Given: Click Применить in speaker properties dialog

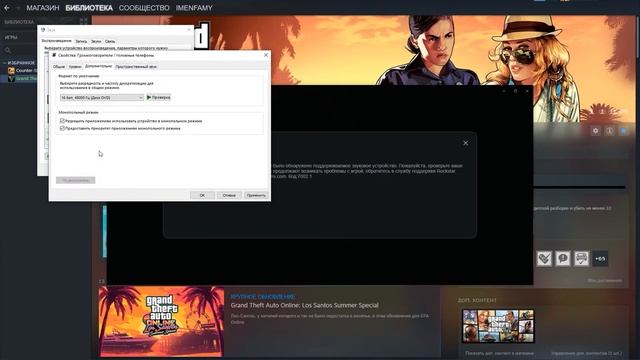Looking at the screenshot, I should [256, 196].
